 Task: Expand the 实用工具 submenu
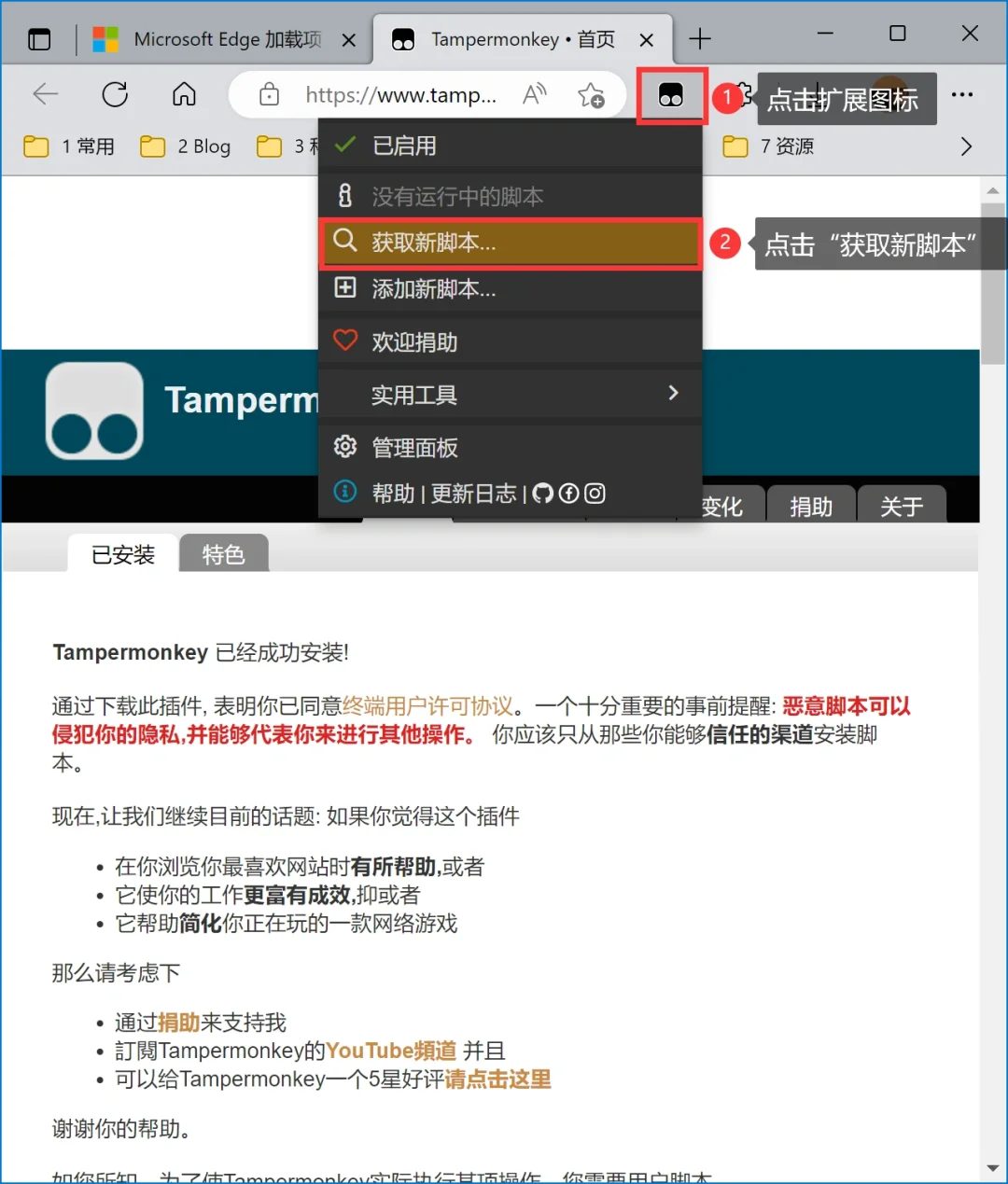coord(511,395)
